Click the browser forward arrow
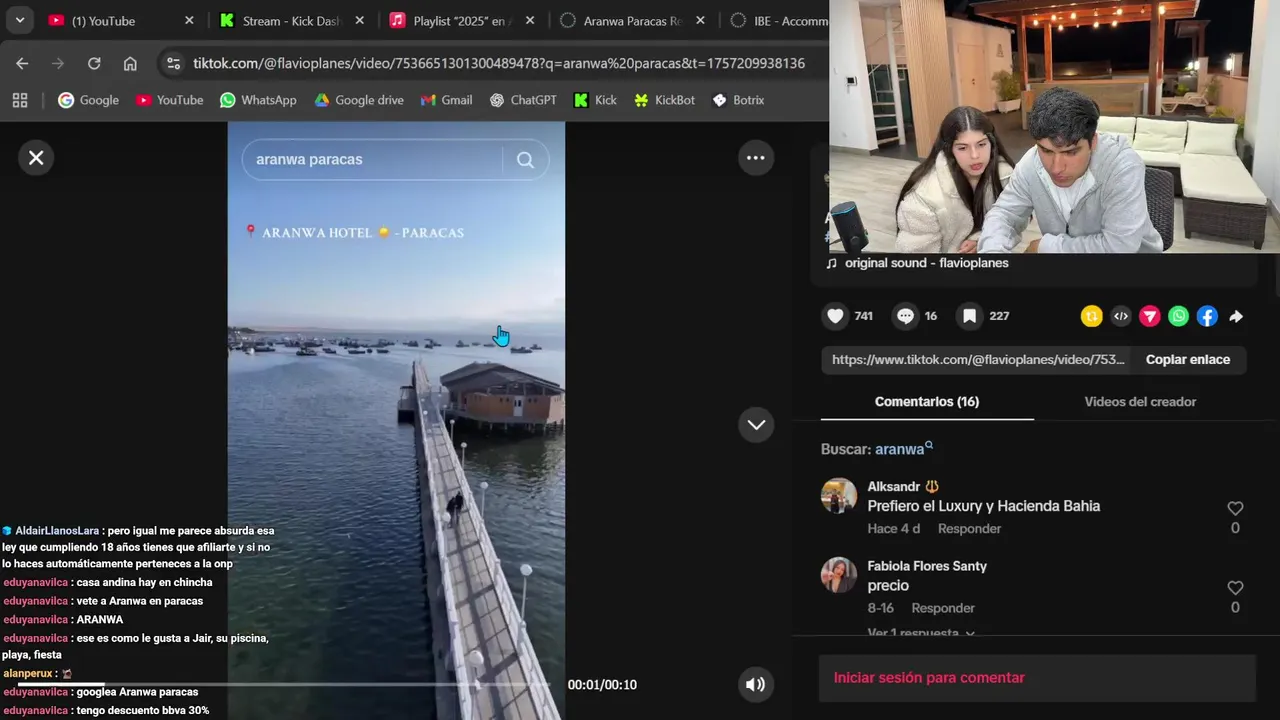 coord(58,63)
